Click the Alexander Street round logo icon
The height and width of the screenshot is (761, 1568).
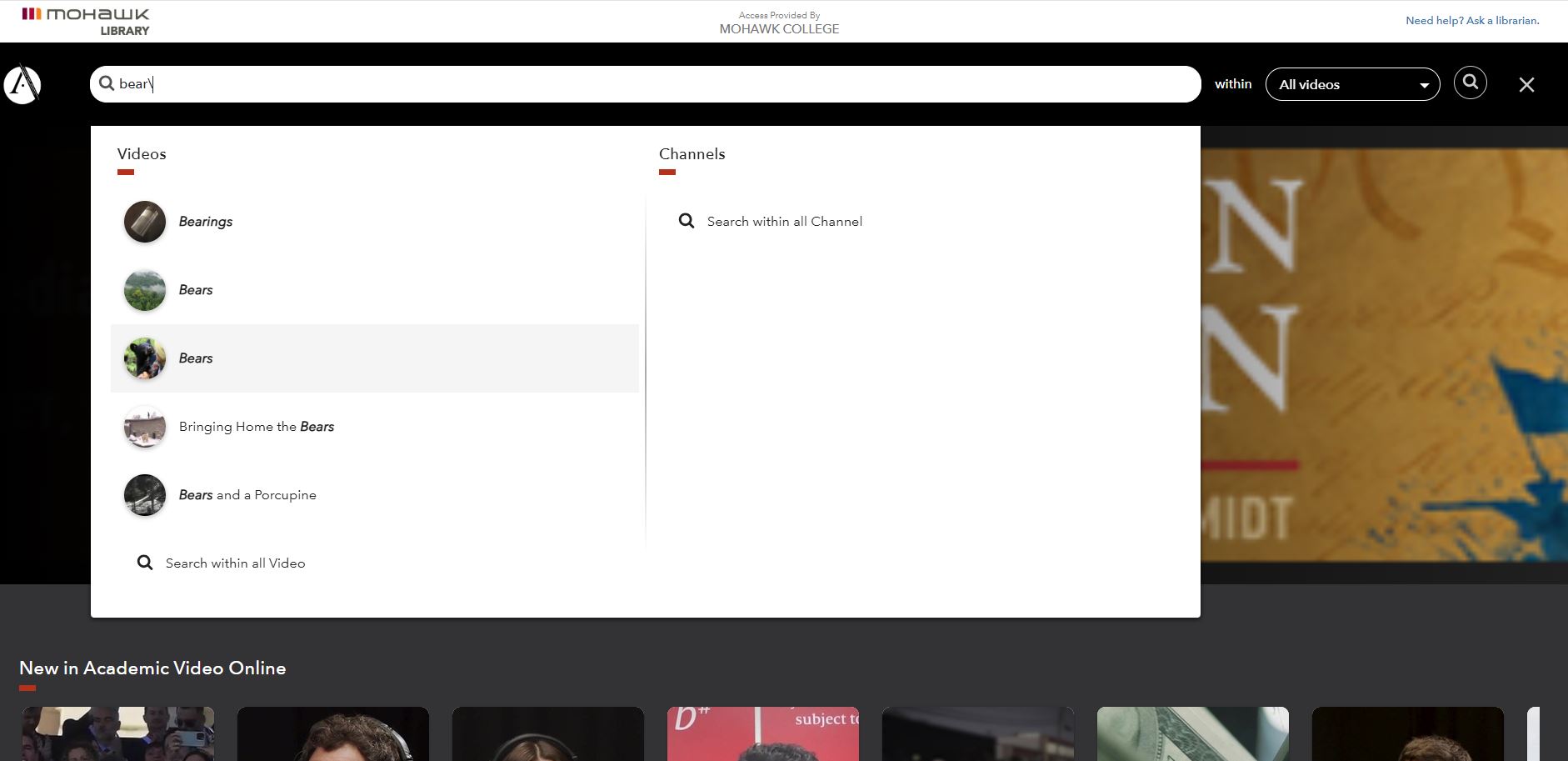pyautogui.click(x=22, y=84)
